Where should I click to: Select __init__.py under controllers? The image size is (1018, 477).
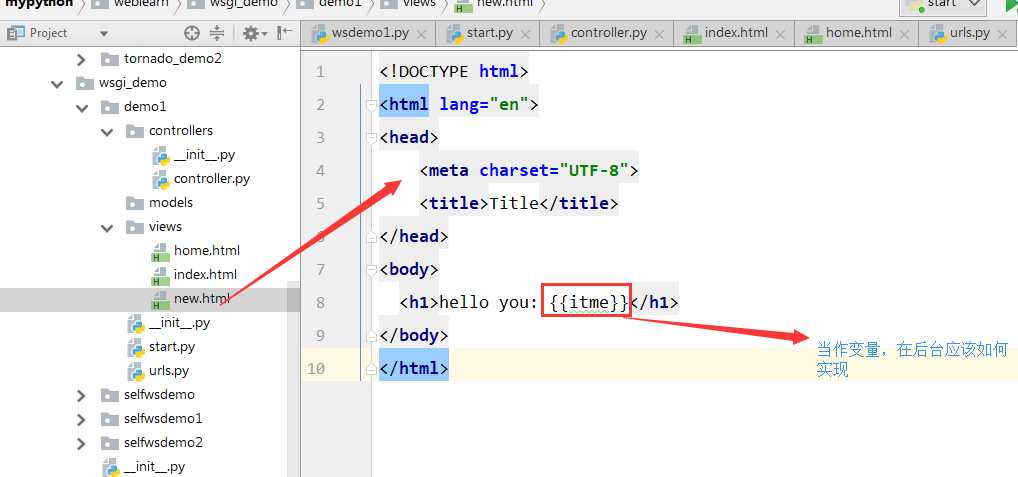tap(205, 154)
